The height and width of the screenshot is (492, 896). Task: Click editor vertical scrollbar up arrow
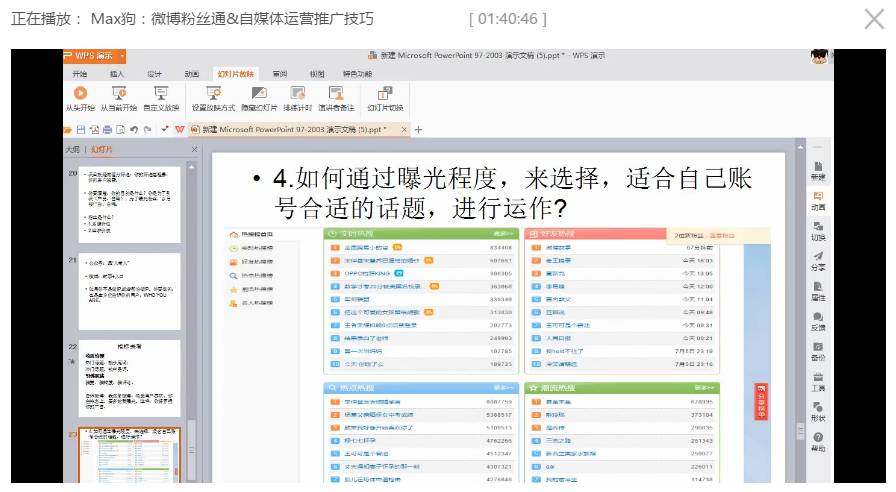[801, 147]
